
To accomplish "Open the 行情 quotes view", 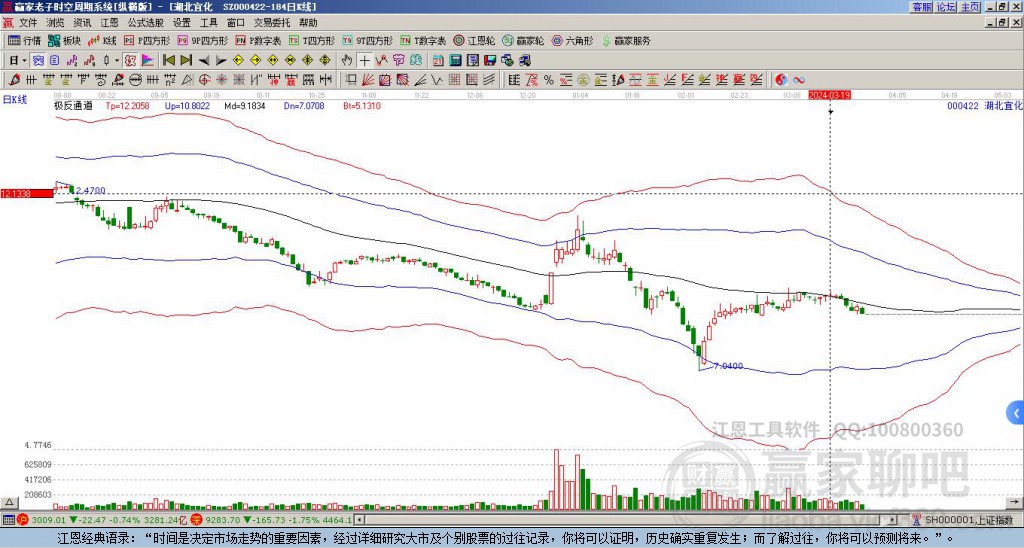I will click(x=25, y=40).
